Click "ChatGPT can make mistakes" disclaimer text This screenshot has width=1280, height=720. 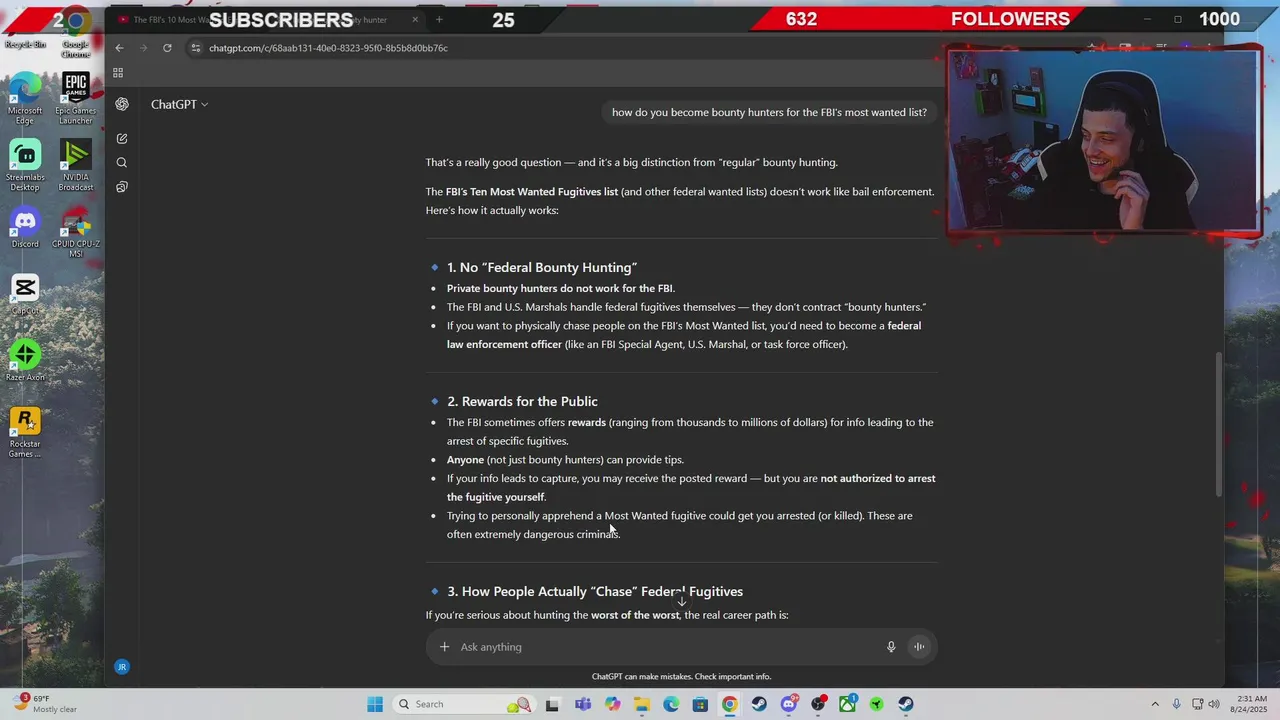(682, 677)
